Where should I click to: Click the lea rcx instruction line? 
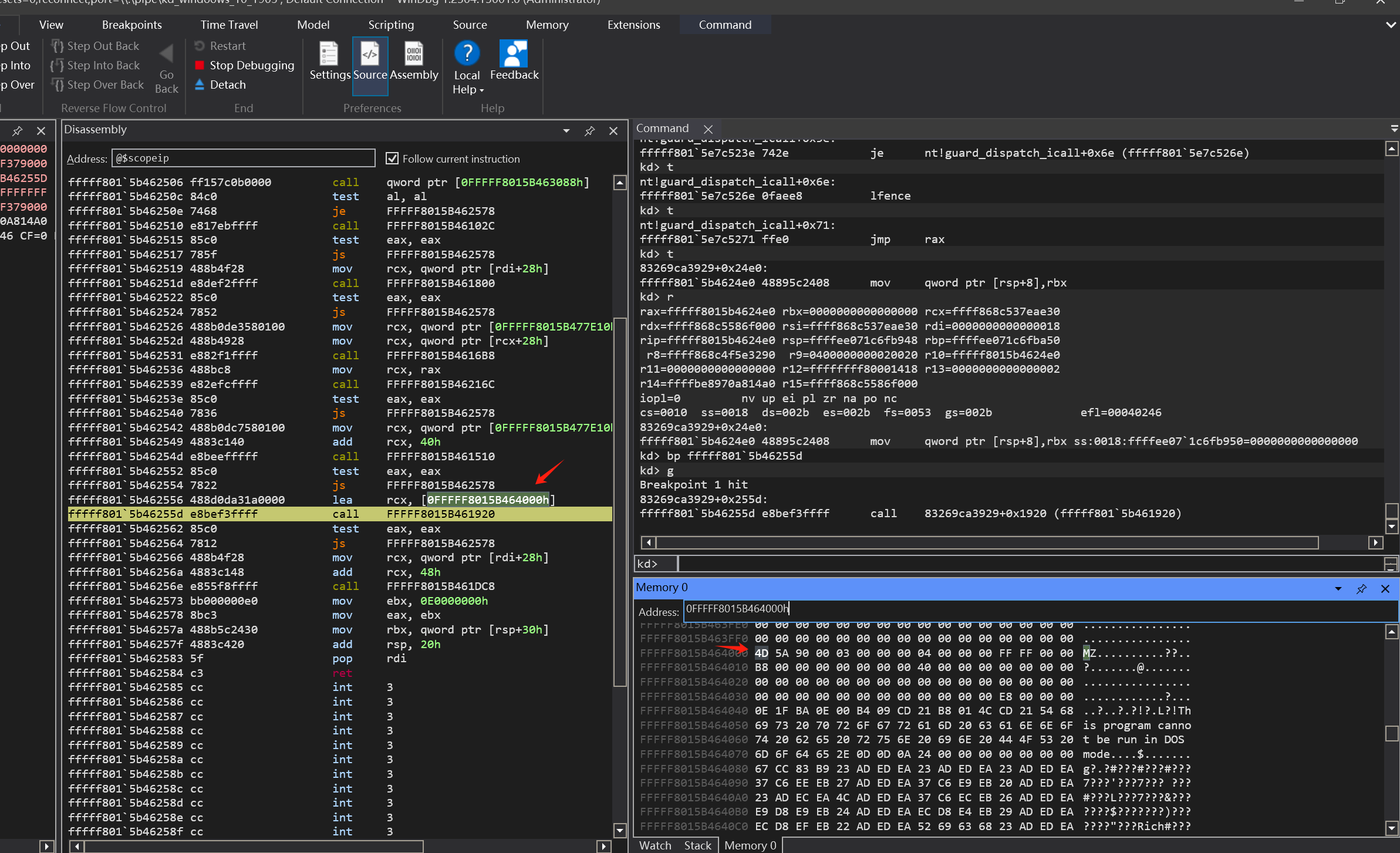(340, 500)
